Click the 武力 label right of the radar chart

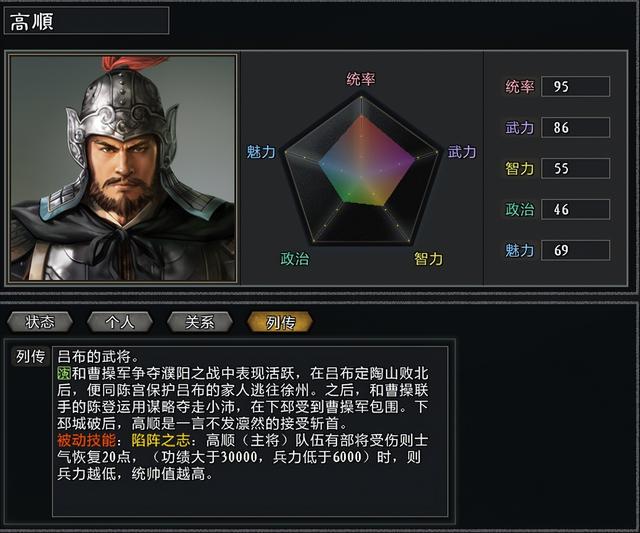462,152
